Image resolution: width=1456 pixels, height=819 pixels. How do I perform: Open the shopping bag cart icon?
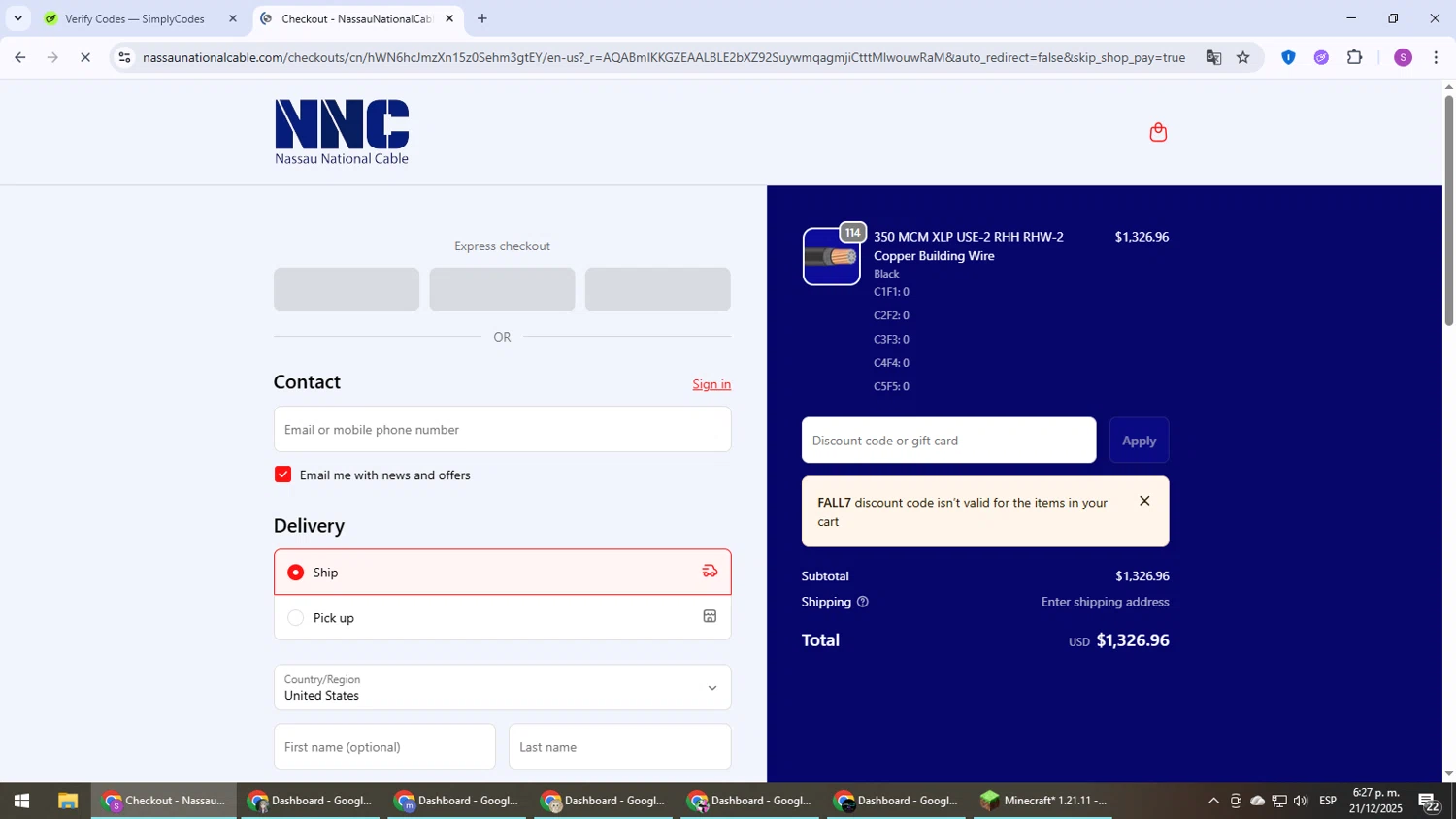pos(1158,132)
